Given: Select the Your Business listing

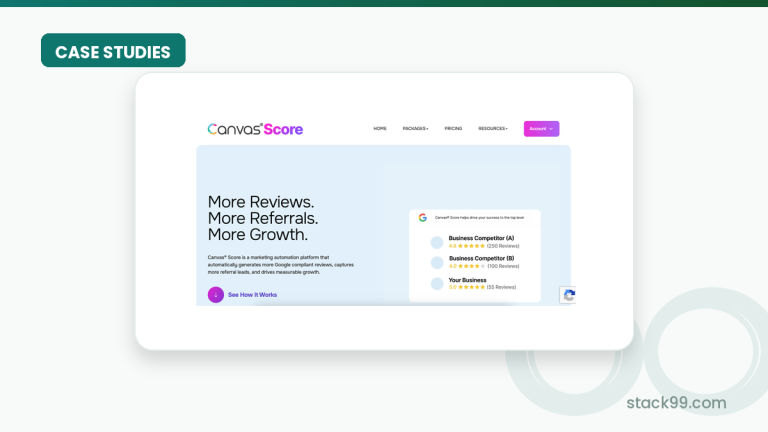Looking at the screenshot, I should click(x=473, y=283).
